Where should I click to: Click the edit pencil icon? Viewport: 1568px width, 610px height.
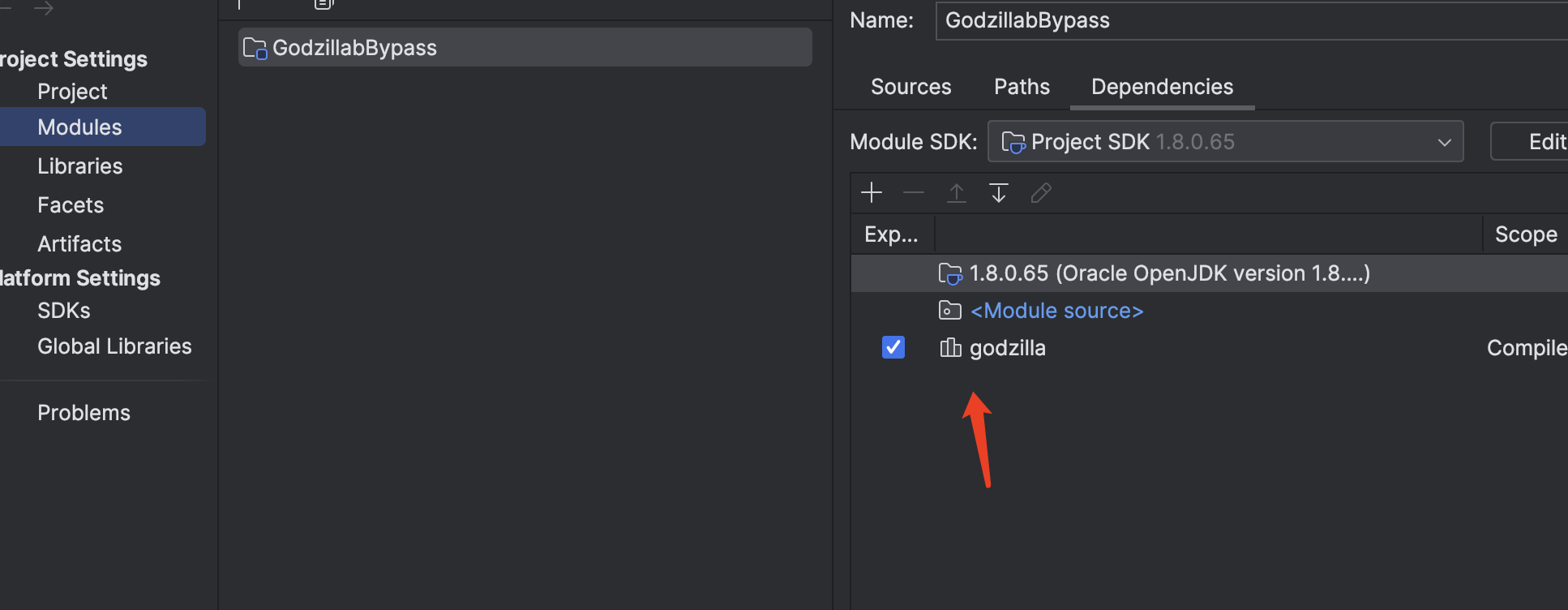[x=1041, y=193]
